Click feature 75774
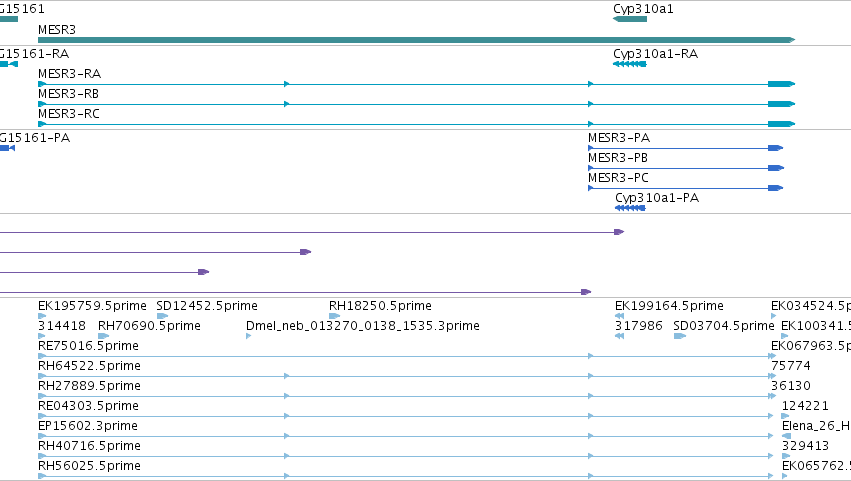Screen dimensions: 851x481 point(773,376)
